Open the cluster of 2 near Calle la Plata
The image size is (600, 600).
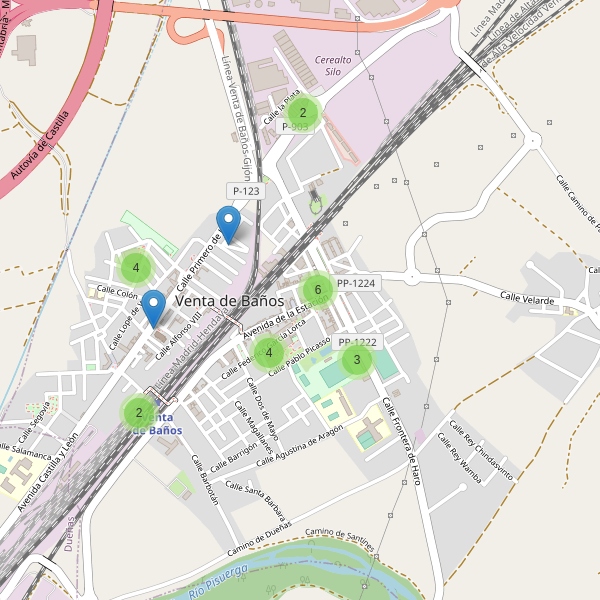coord(303,112)
